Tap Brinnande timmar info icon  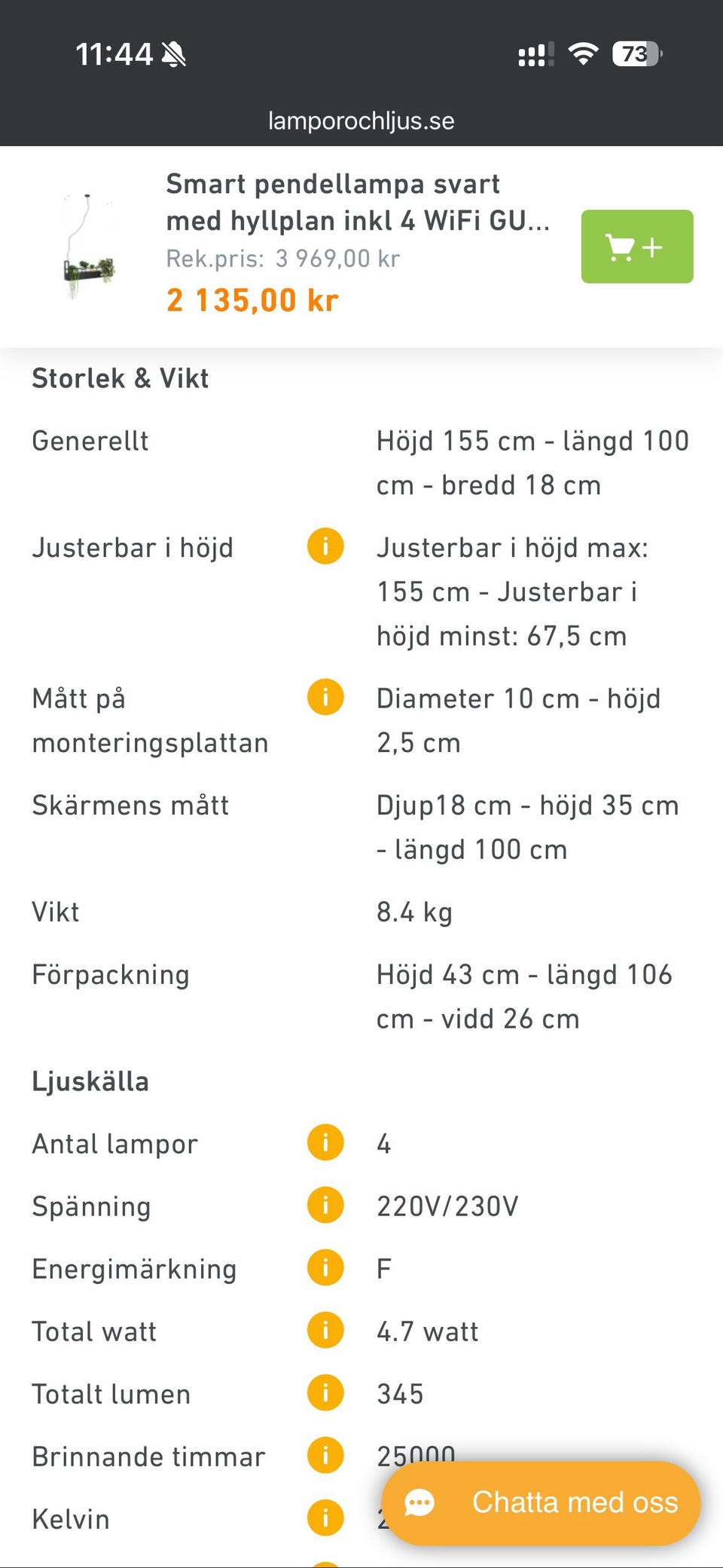point(325,1456)
